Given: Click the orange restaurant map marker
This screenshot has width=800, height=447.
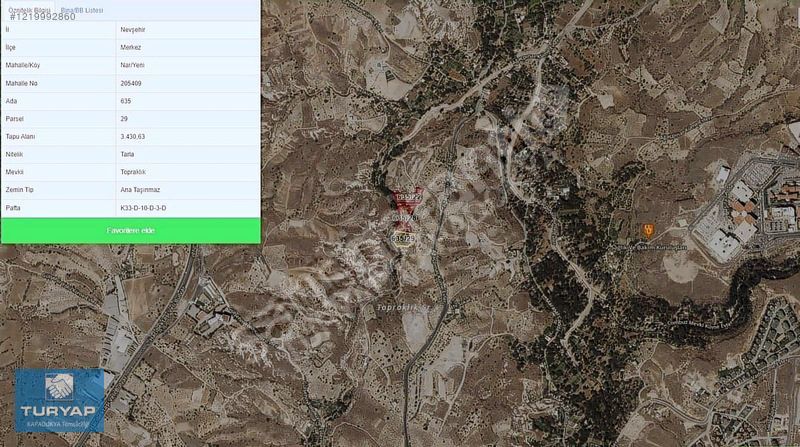Looking at the screenshot, I should pos(648,231).
